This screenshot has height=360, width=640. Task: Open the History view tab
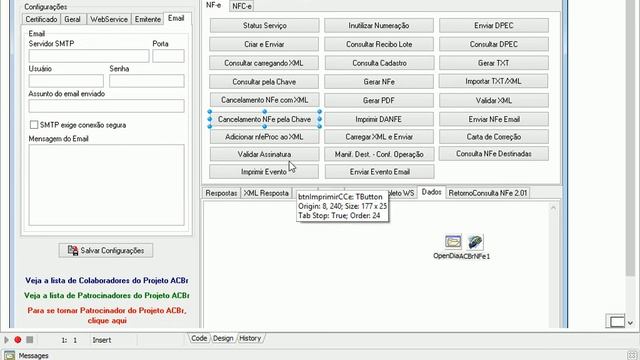250,338
